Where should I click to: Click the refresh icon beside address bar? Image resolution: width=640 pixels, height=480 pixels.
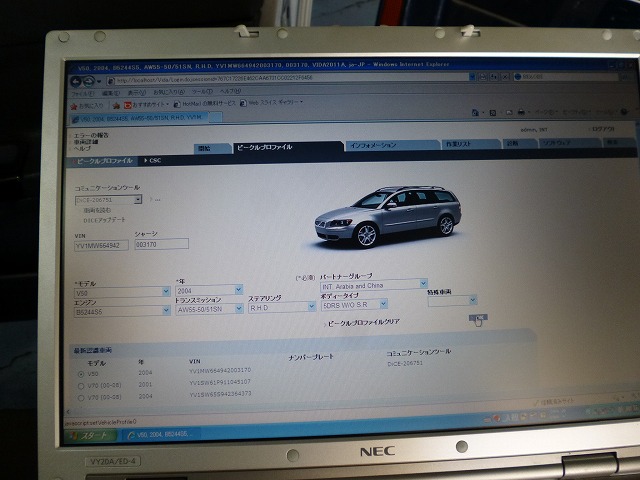tap(494, 76)
